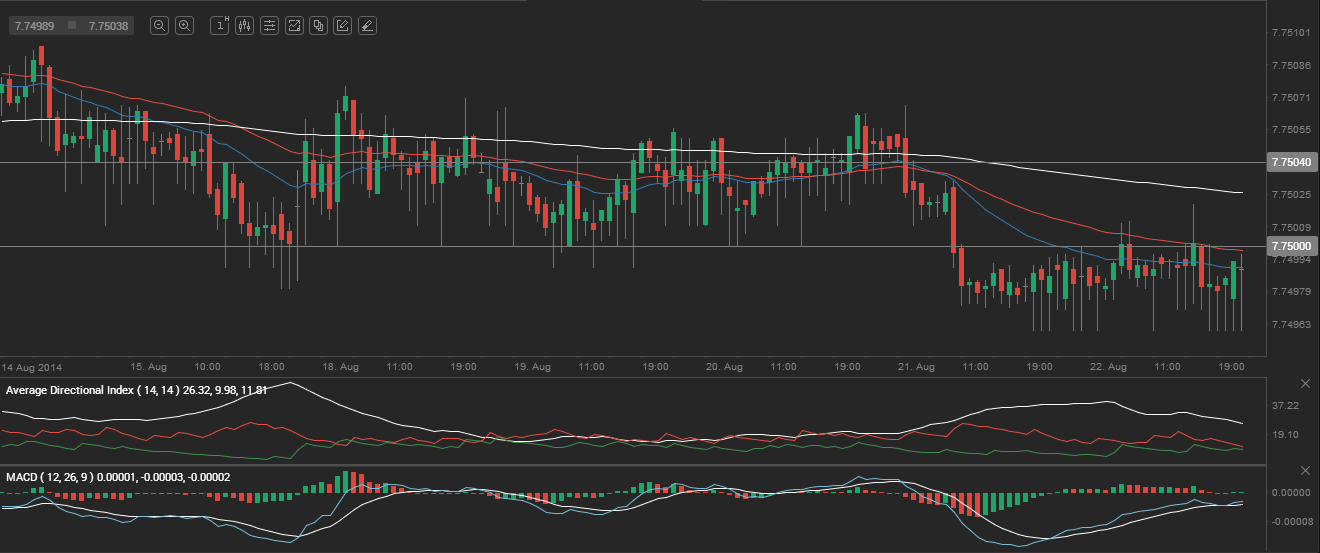This screenshot has height=553, width=1320.
Task: Click the 7.75040 price level marker
Action: tap(1289, 162)
